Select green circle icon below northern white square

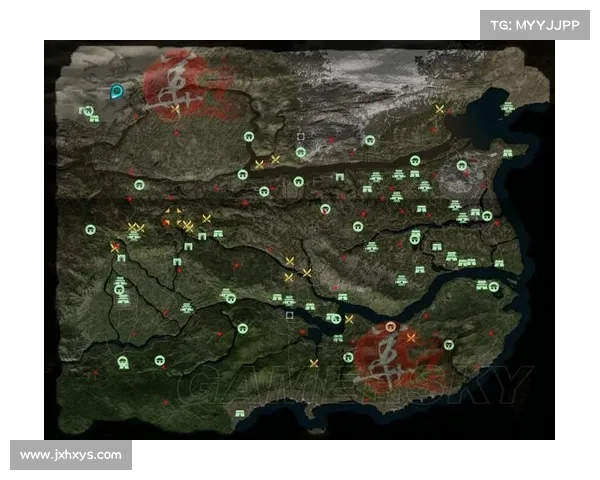(x=301, y=152)
